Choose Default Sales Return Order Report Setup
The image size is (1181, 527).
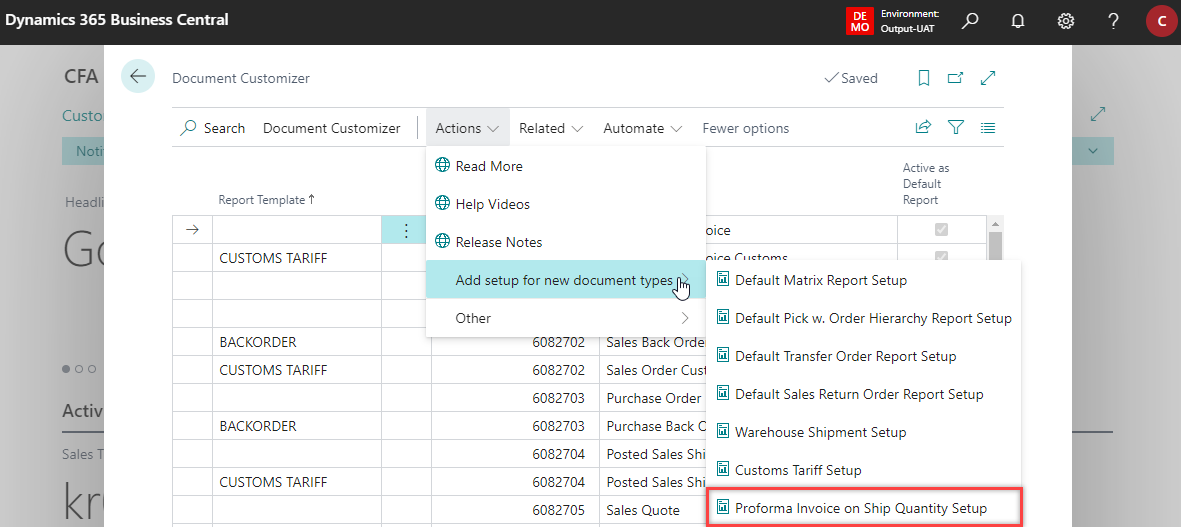pos(864,394)
